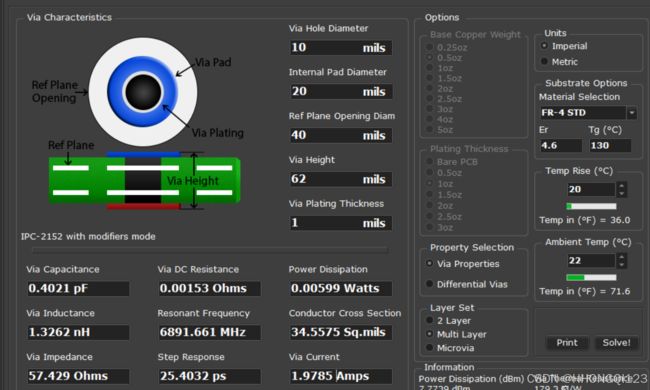
Task: Adjust the Temp Rise slider bar
Action: pos(591,206)
